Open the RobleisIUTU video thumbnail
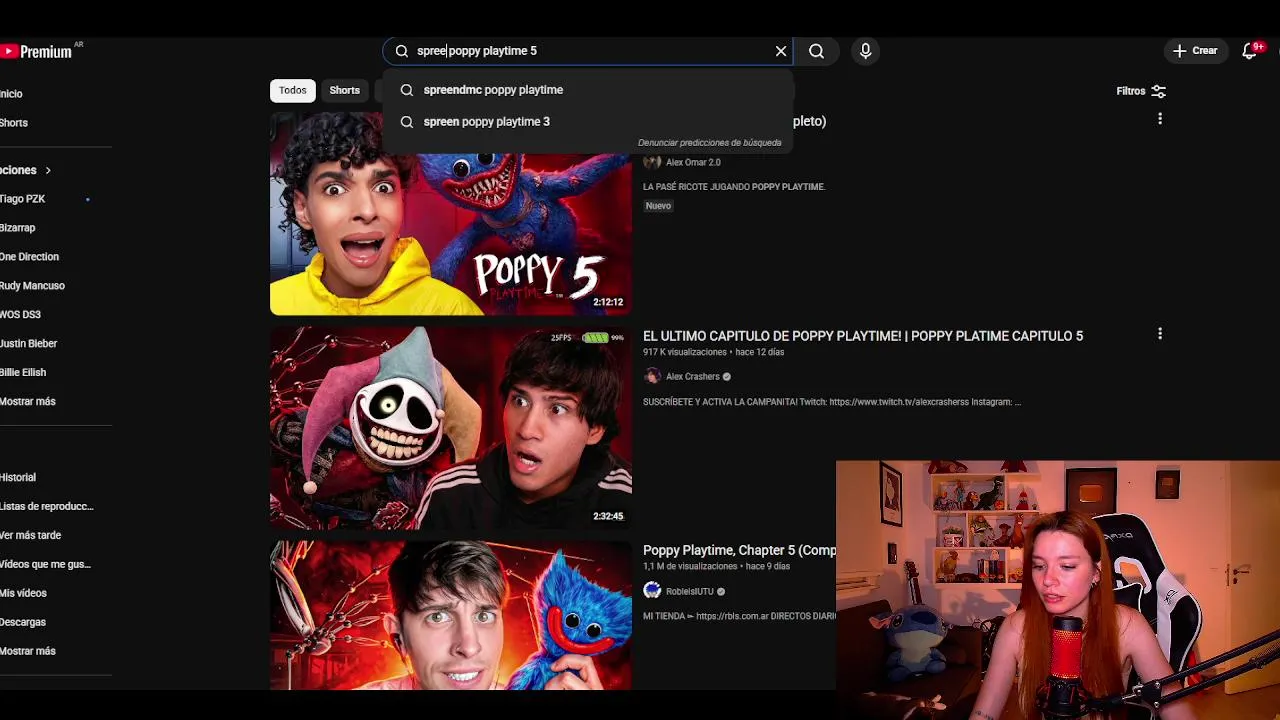Viewport: 1280px width, 720px height. [451, 615]
